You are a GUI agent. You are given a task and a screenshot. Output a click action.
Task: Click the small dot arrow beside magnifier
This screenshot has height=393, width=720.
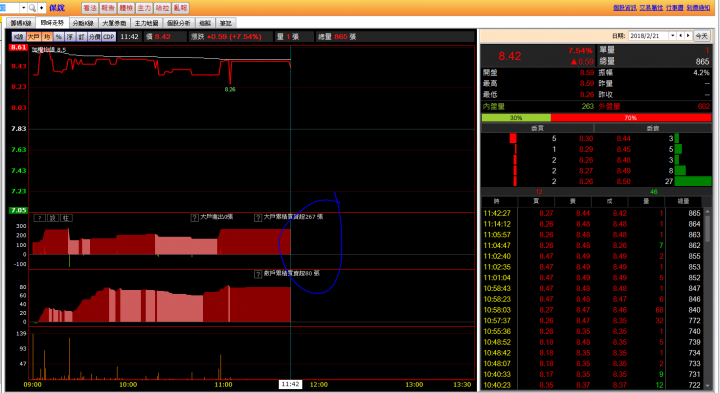(x=42, y=8)
